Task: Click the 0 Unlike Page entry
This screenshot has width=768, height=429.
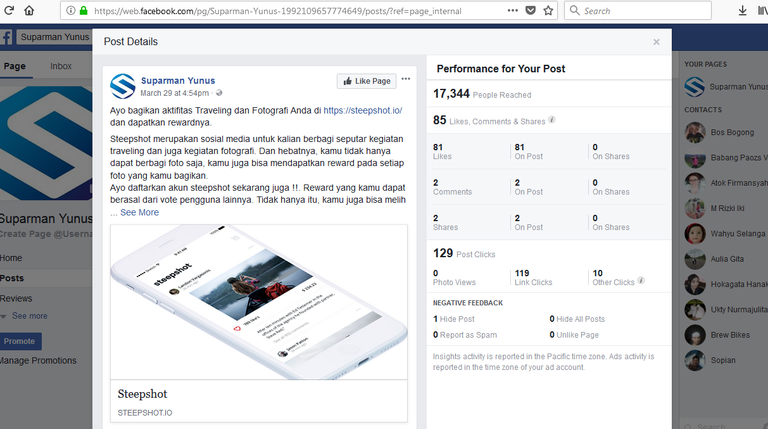Action: [x=574, y=335]
